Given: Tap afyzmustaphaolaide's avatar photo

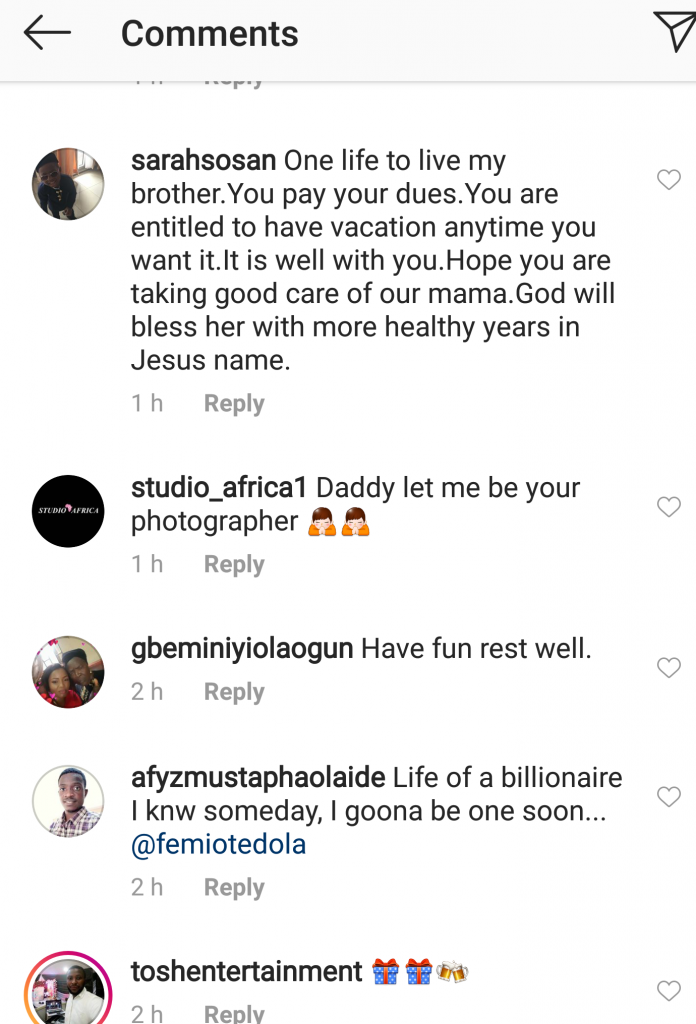Looking at the screenshot, I should (68, 801).
